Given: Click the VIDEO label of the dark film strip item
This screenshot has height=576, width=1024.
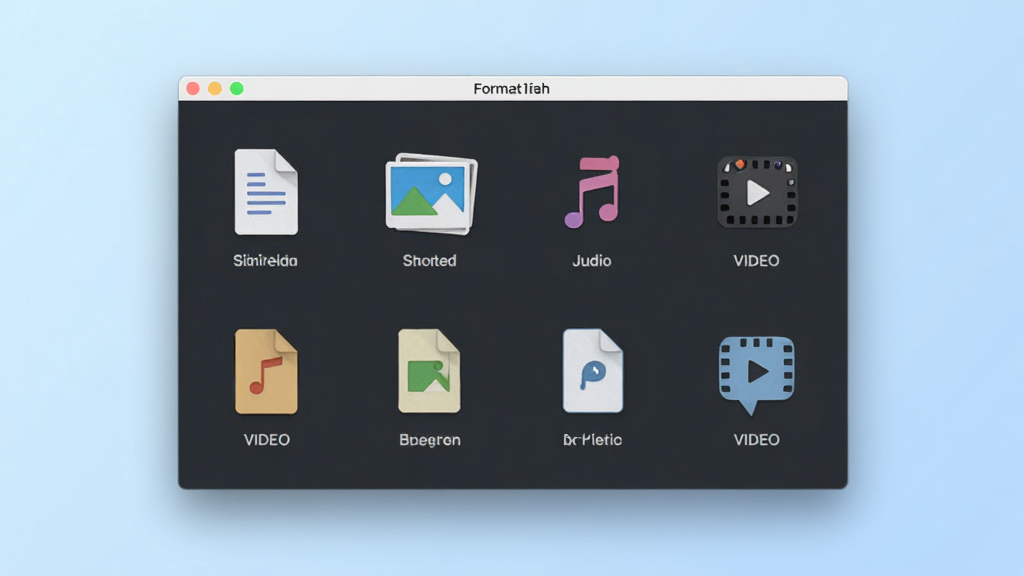Looking at the screenshot, I should point(756,261).
